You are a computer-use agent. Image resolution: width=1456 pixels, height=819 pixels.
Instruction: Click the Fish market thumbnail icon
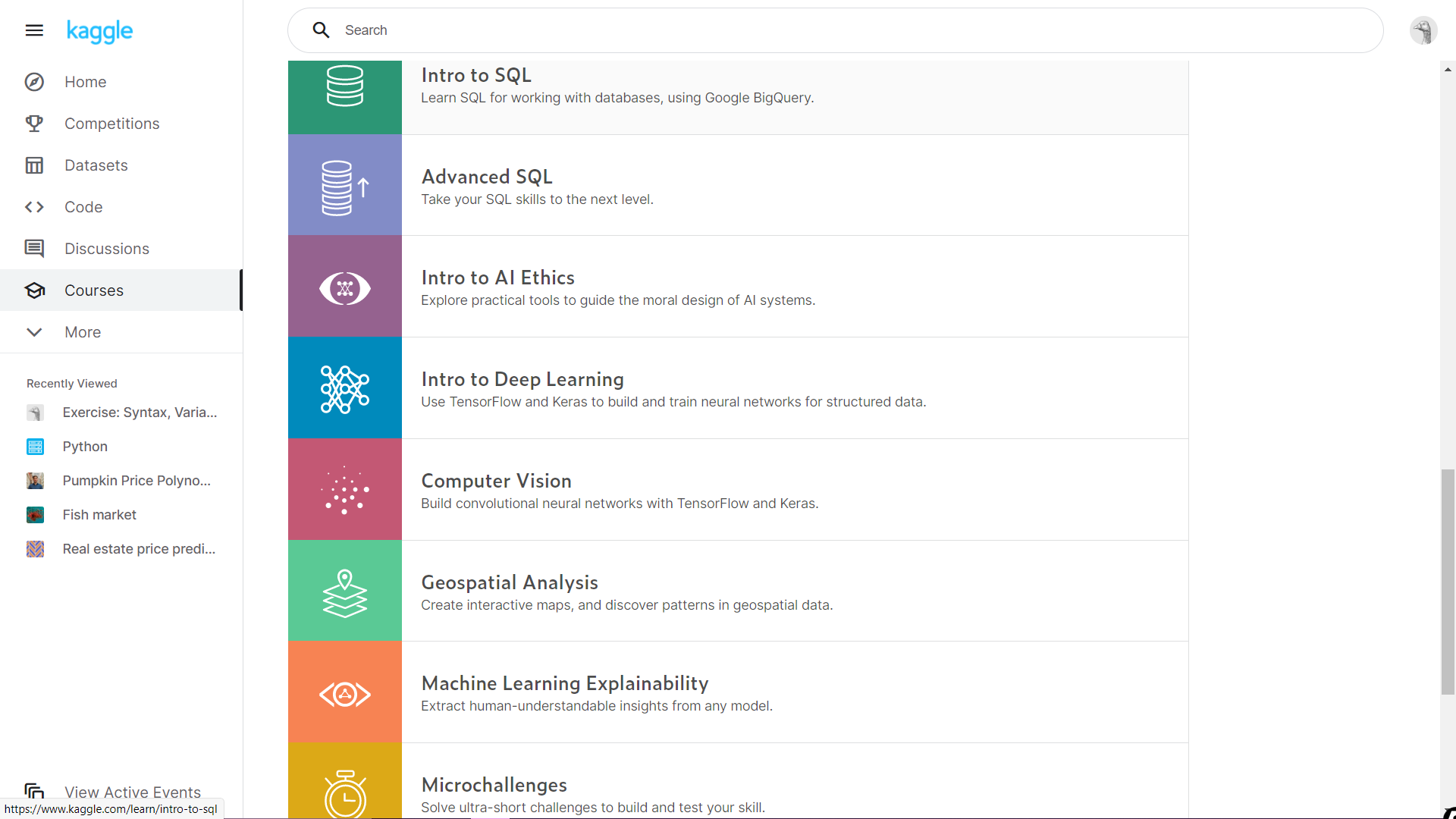pyautogui.click(x=35, y=515)
